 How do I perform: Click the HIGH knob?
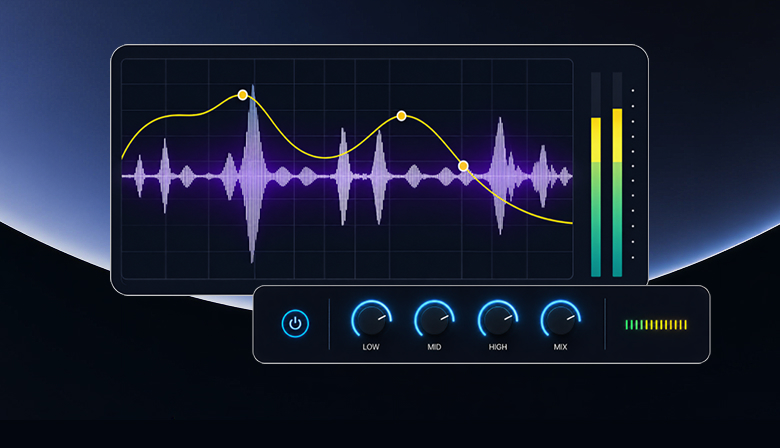(x=497, y=319)
